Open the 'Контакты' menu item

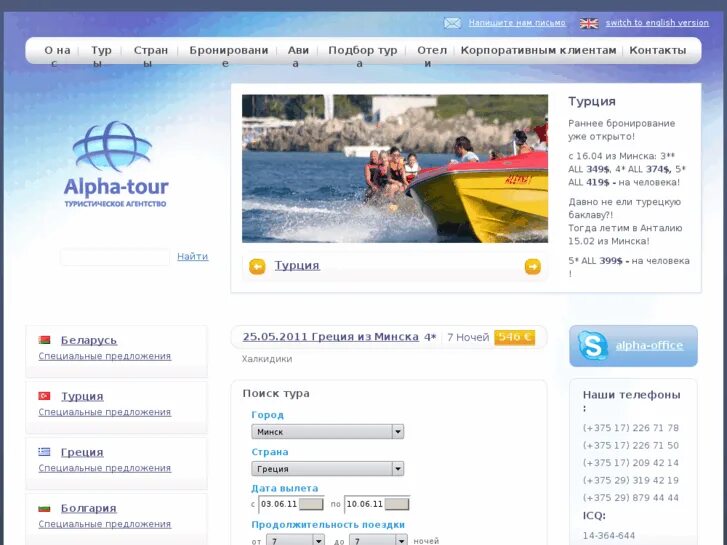point(657,50)
